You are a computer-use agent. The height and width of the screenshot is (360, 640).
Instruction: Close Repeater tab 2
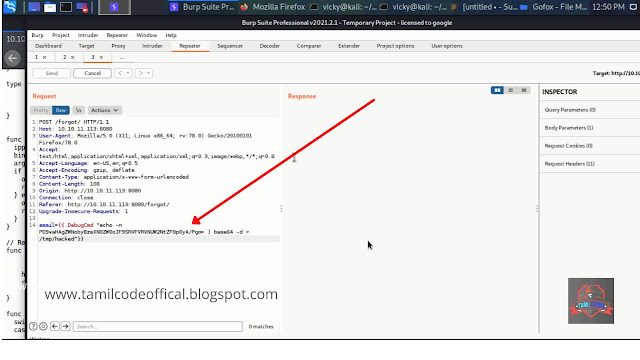click(x=73, y=58)
